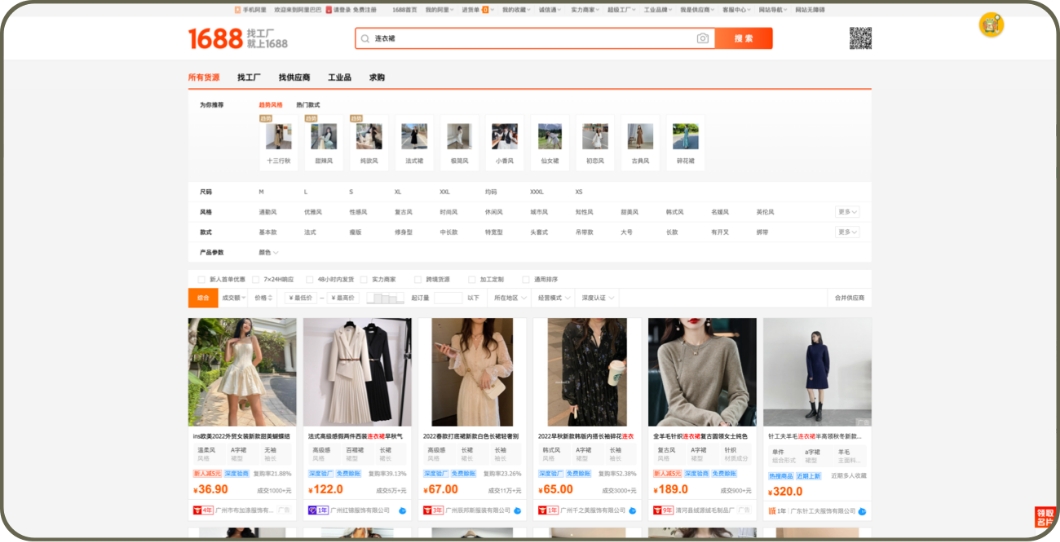The image size is (1060, 542).
Task: Switch to the 找供应商 tab
Action: 295,77
